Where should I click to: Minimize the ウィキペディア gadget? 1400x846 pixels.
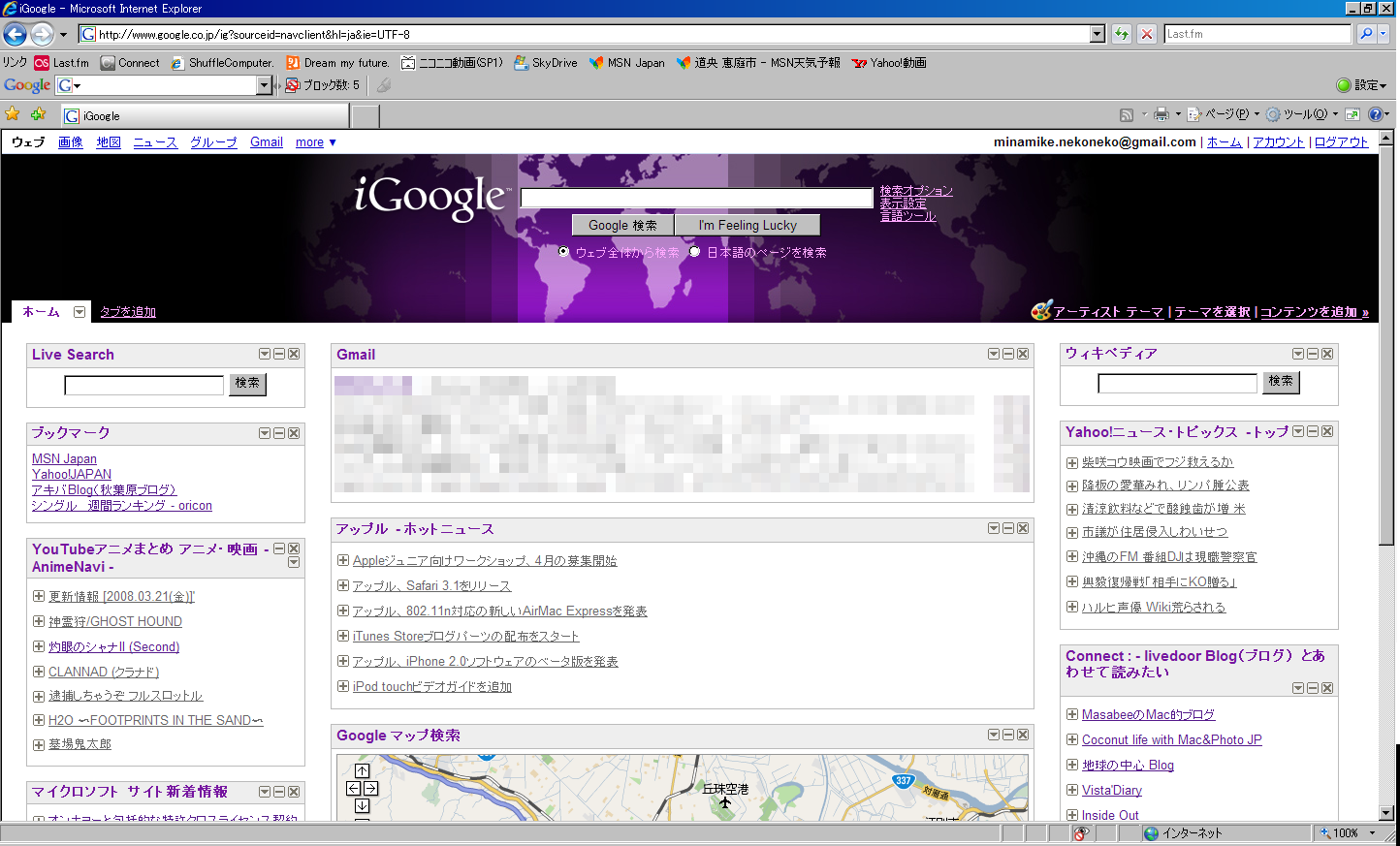[x=1313, y=354]
